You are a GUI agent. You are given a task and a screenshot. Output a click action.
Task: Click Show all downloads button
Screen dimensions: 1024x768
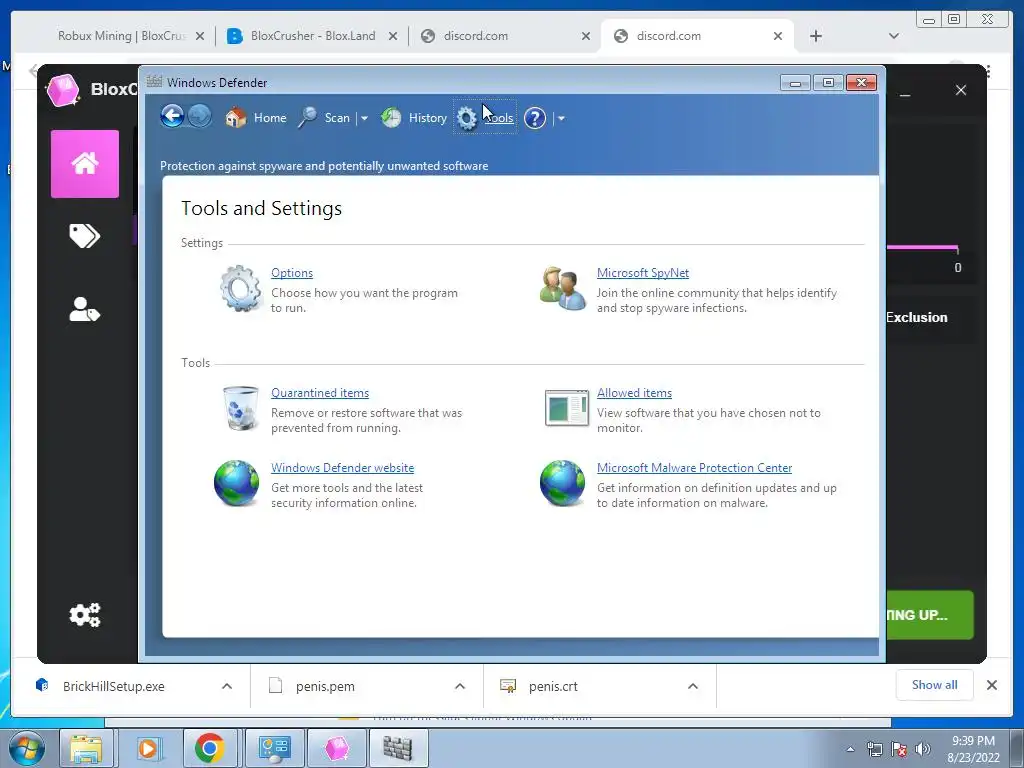coord(935,685)
